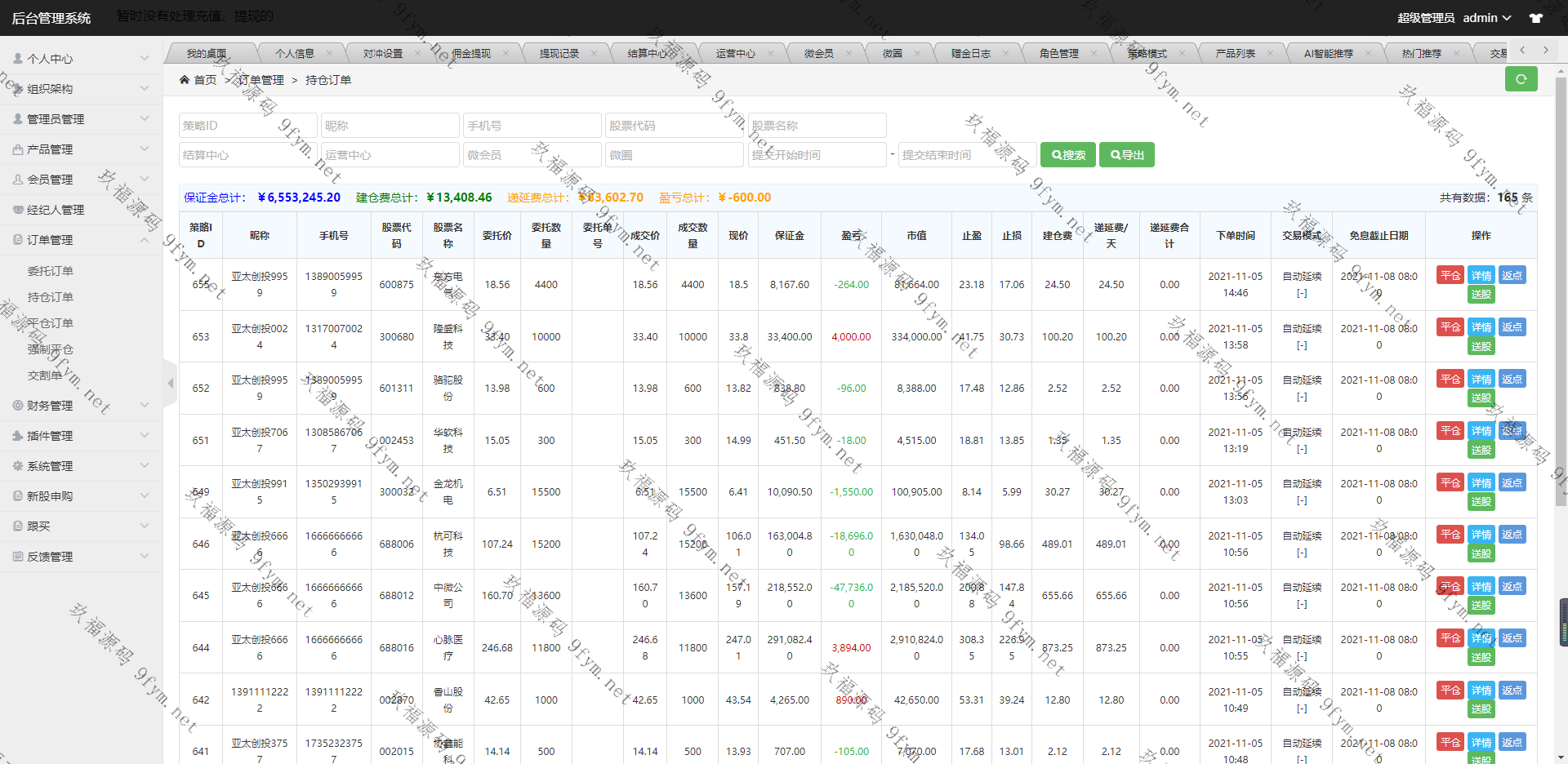
Task: Expand the 管理员管理 menu chevron
Action: click(x=145, y=118)
